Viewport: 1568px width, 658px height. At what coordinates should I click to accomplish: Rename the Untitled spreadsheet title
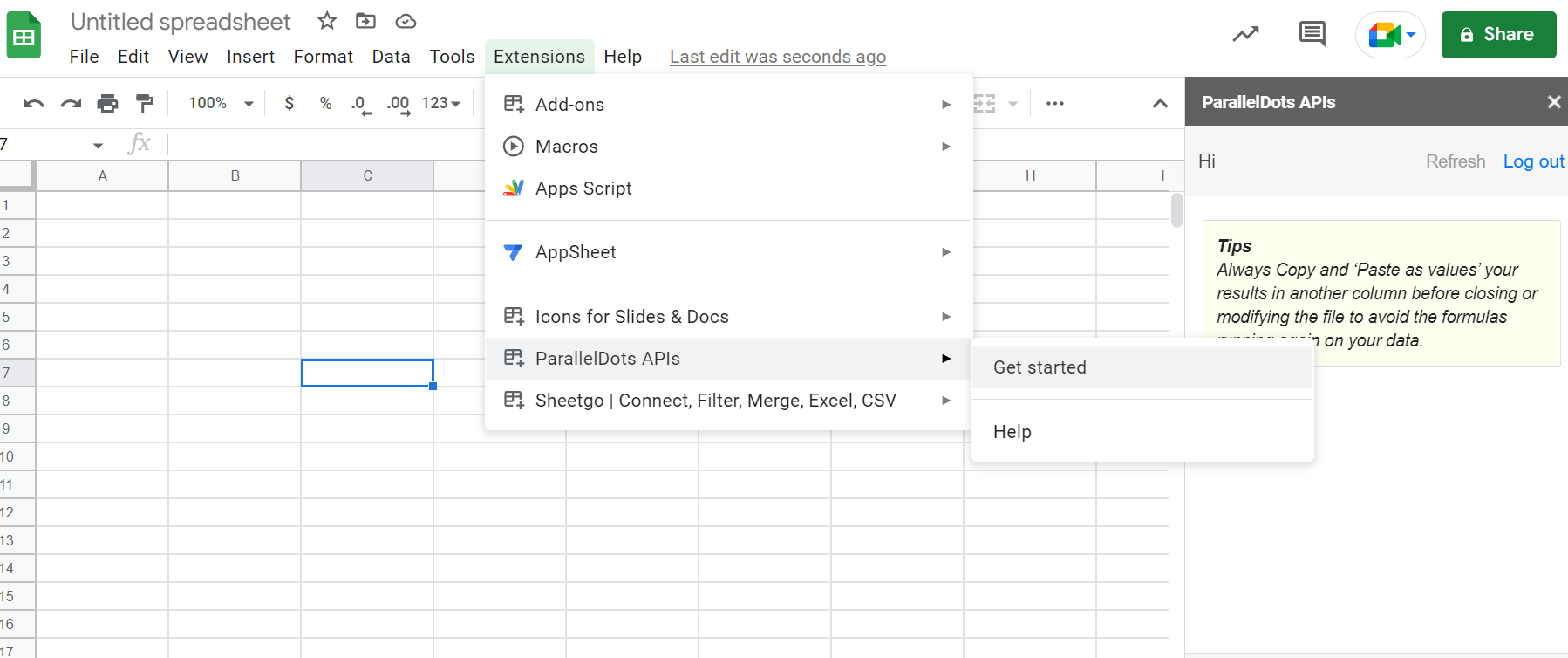[181, 21]
